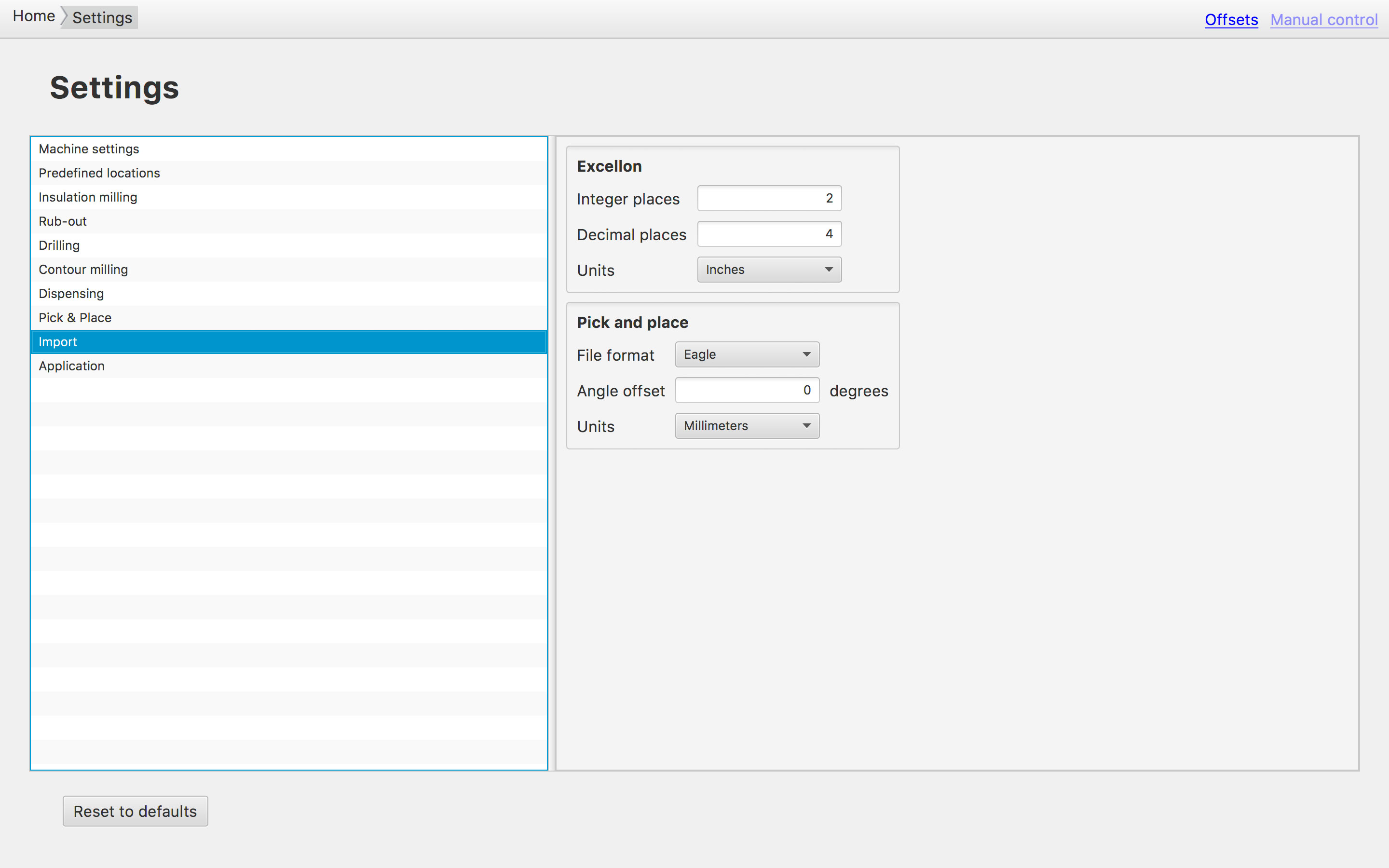
Task: Open the Offsets link
Action: (x=1231, y=19)
